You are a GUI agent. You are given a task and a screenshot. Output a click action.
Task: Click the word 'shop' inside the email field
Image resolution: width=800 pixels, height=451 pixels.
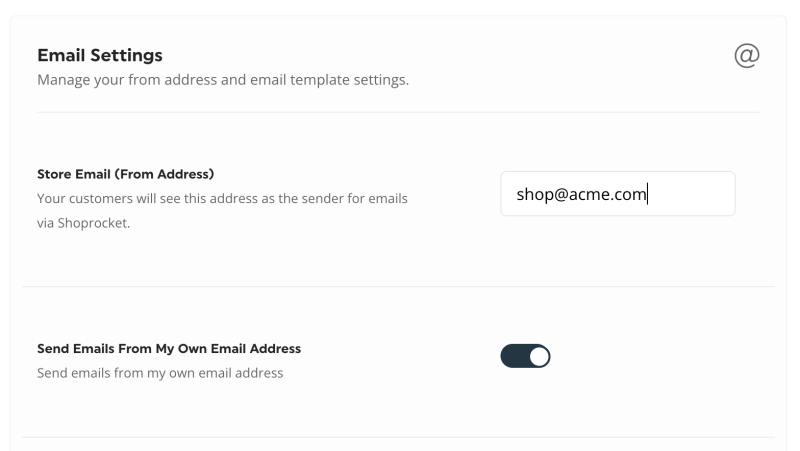(534, 194)
